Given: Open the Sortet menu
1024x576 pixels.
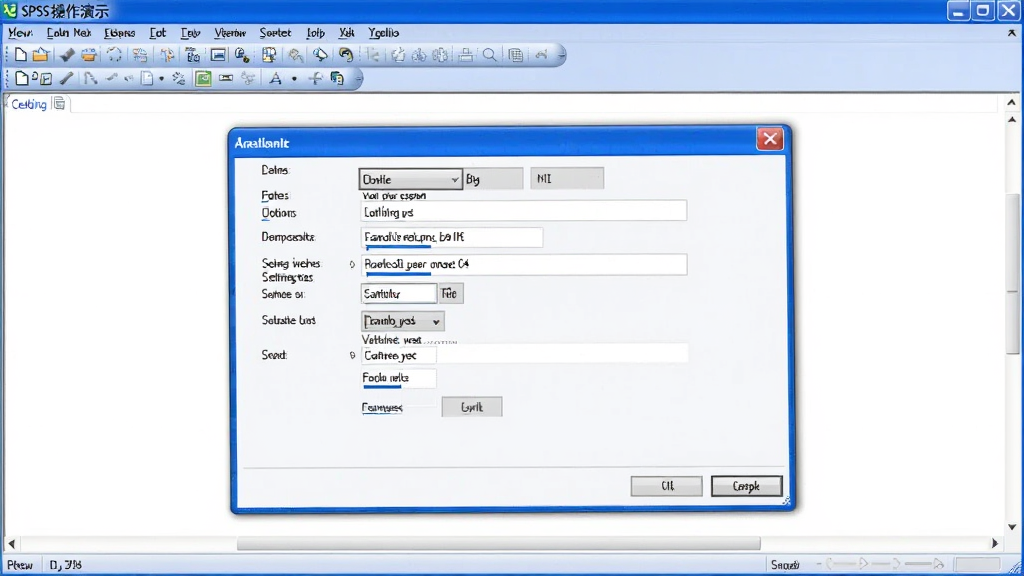Looking at the screenshot, I should coord(275,33).
